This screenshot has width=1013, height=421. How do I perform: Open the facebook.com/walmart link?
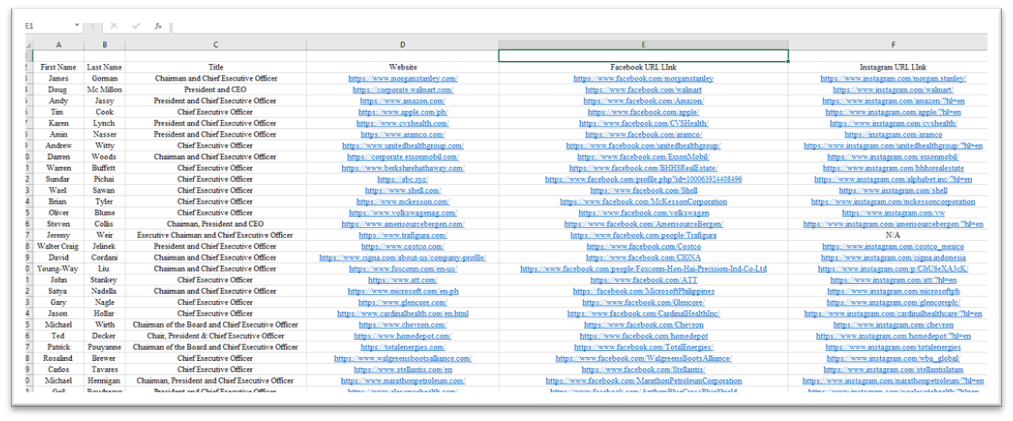click(x=643, y=90)
